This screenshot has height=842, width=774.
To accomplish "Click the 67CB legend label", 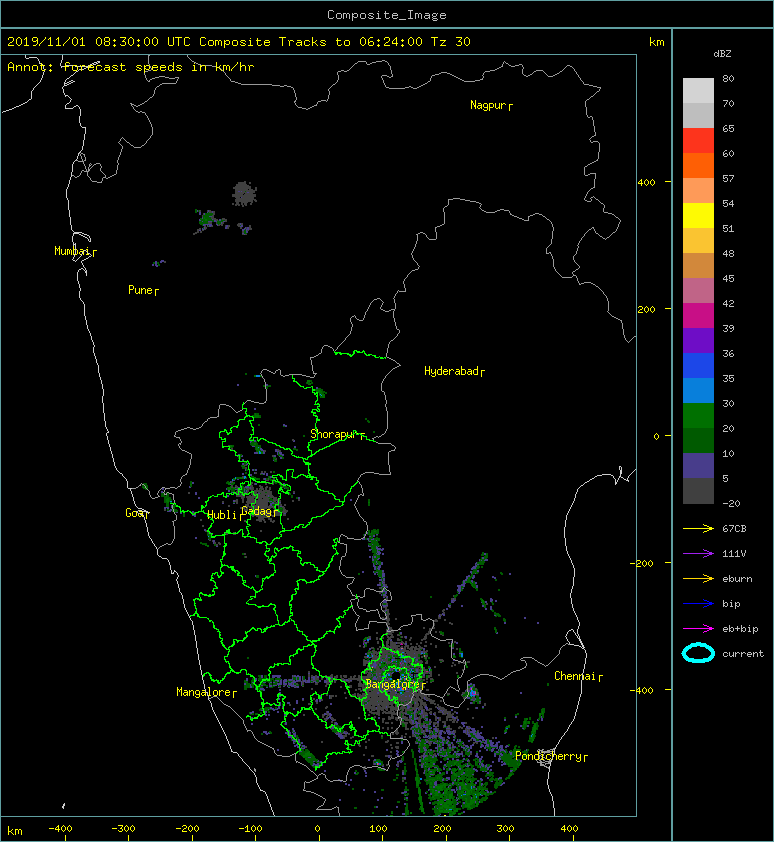I will (734, 528).
